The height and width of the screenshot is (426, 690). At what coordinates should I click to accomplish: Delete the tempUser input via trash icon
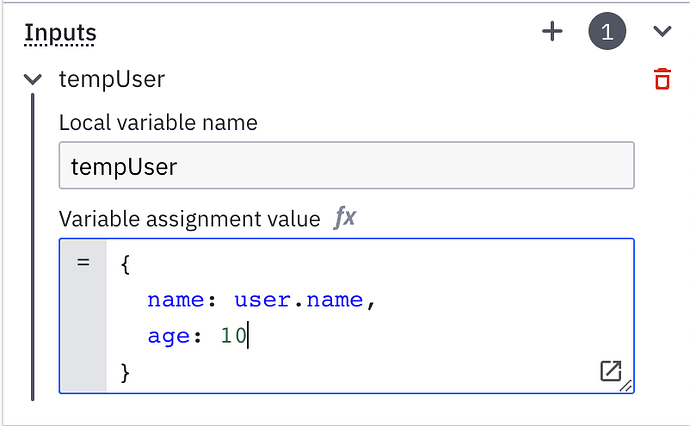click(661, 79)
